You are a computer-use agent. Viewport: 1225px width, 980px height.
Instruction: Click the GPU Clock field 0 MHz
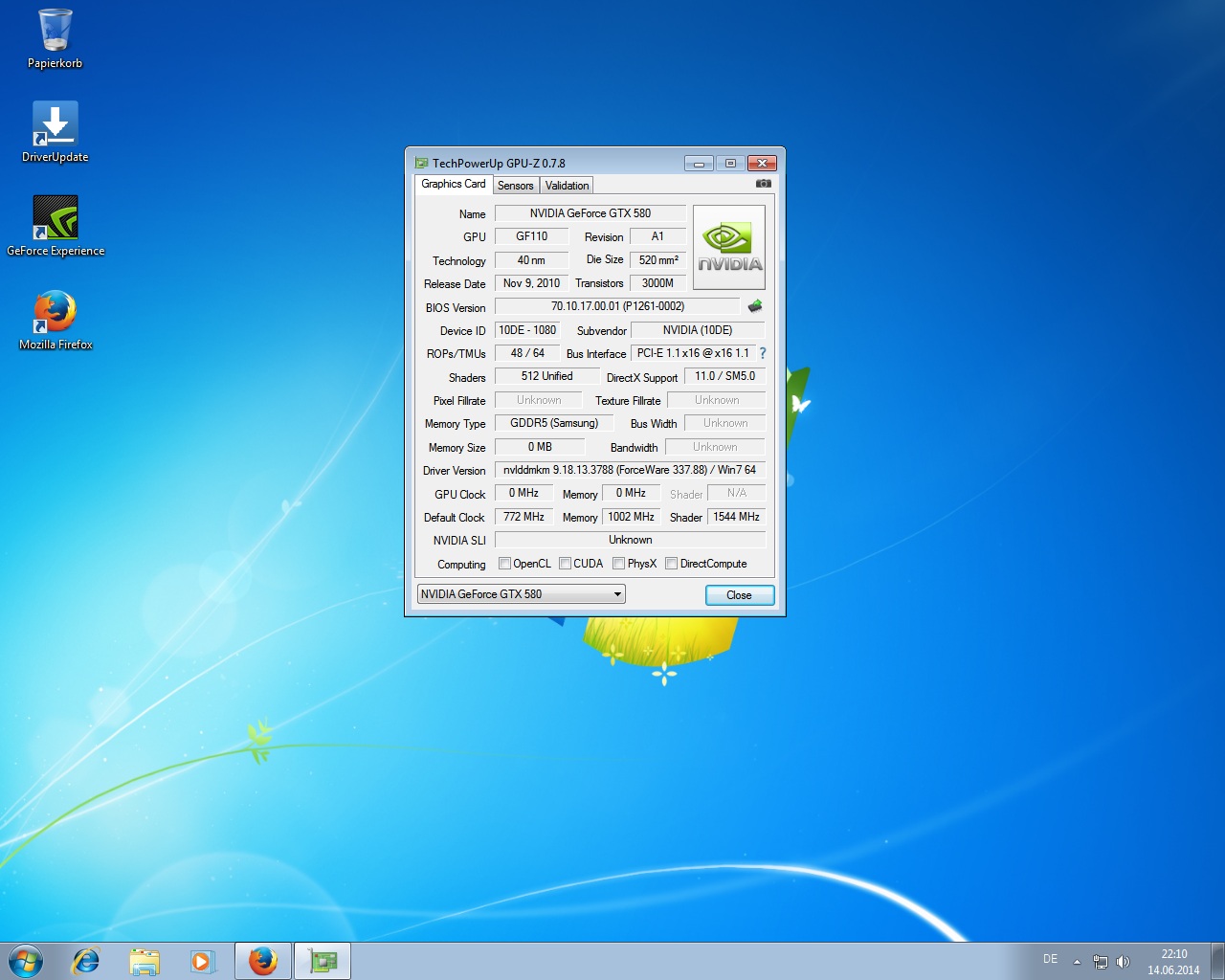click(x=523, y=493)
